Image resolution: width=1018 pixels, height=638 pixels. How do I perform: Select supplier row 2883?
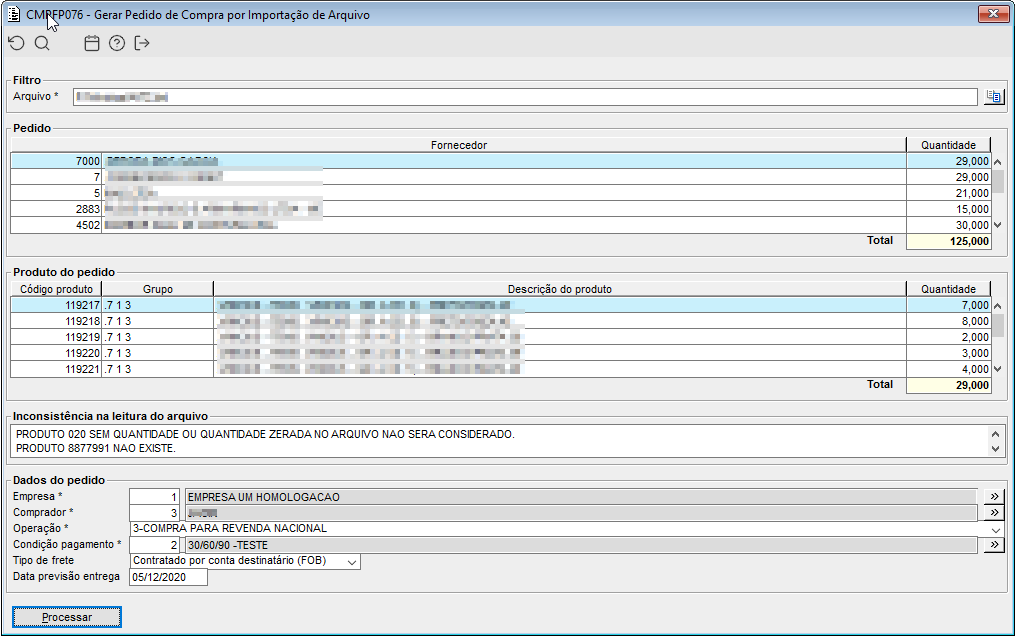pyautogui.click(x=501, y=209)
